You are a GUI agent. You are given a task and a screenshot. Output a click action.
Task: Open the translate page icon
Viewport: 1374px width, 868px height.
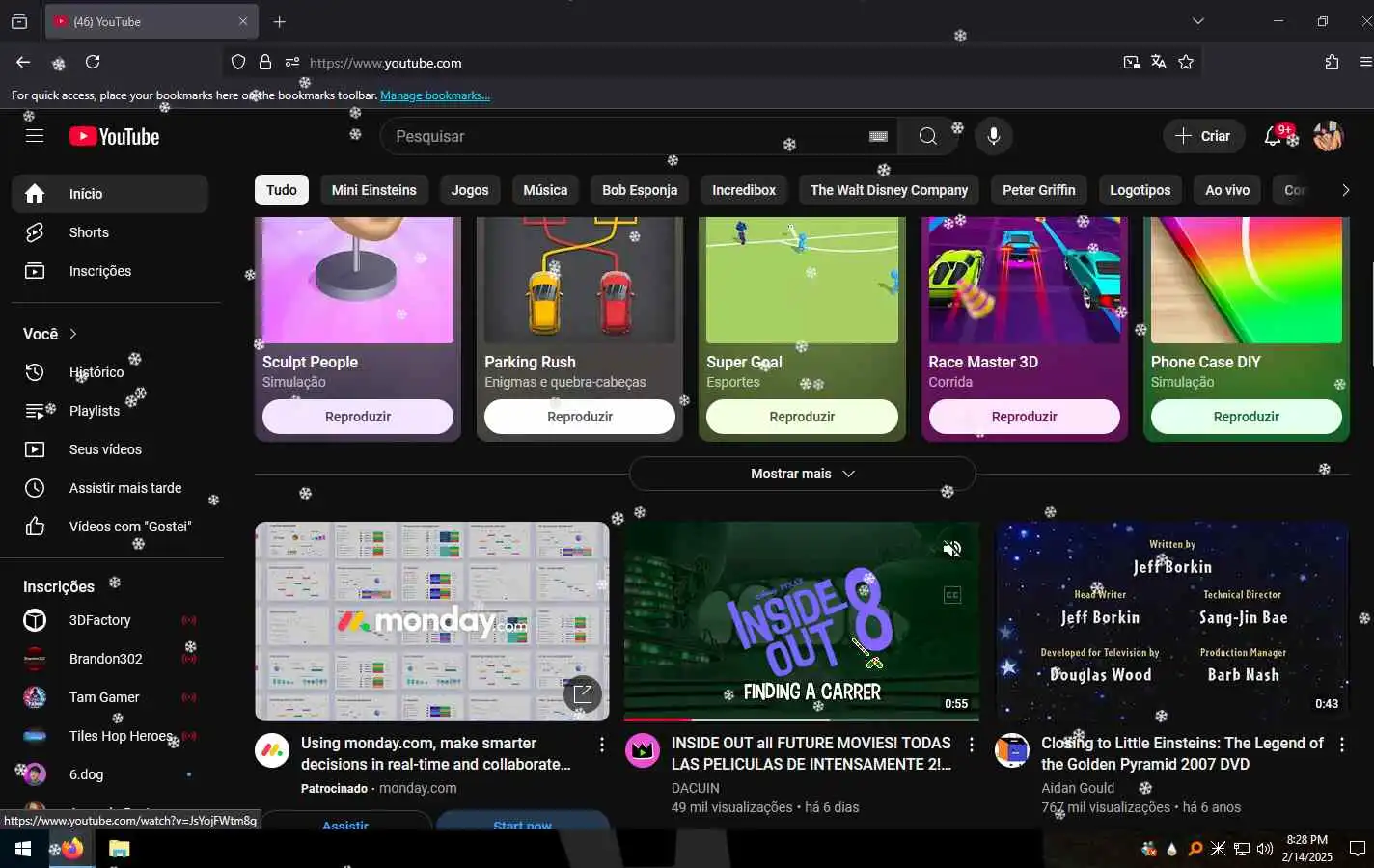(x=1159, y=62)
